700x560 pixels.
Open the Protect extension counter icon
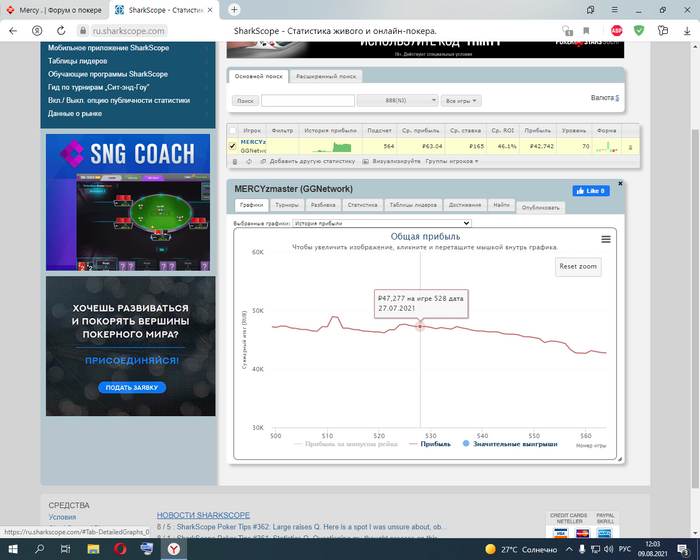[x=567, y=31]
